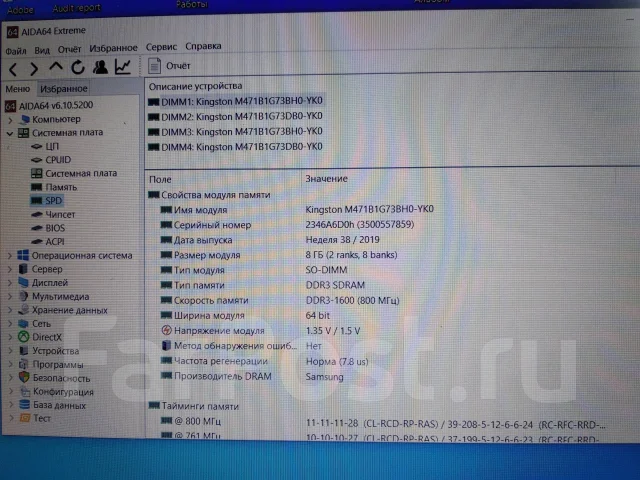
Task: Select the AIDA64 v6.10.5200 root node
Action: click(x=49, y=106)
